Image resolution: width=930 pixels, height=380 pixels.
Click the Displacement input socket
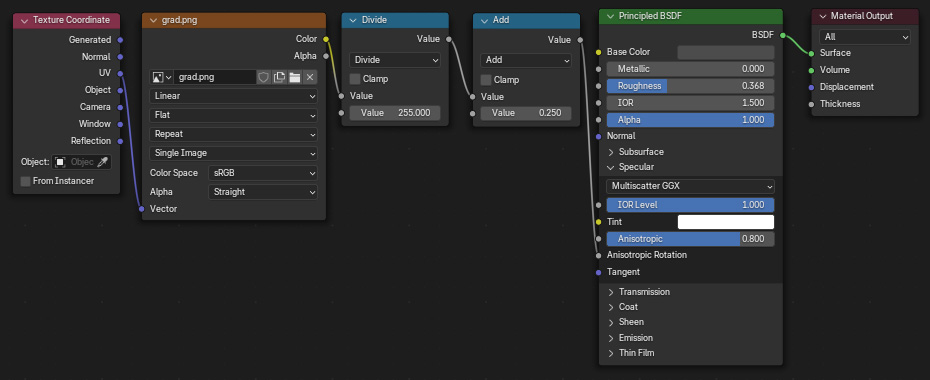pyautogui.click(x=811, y=87)
